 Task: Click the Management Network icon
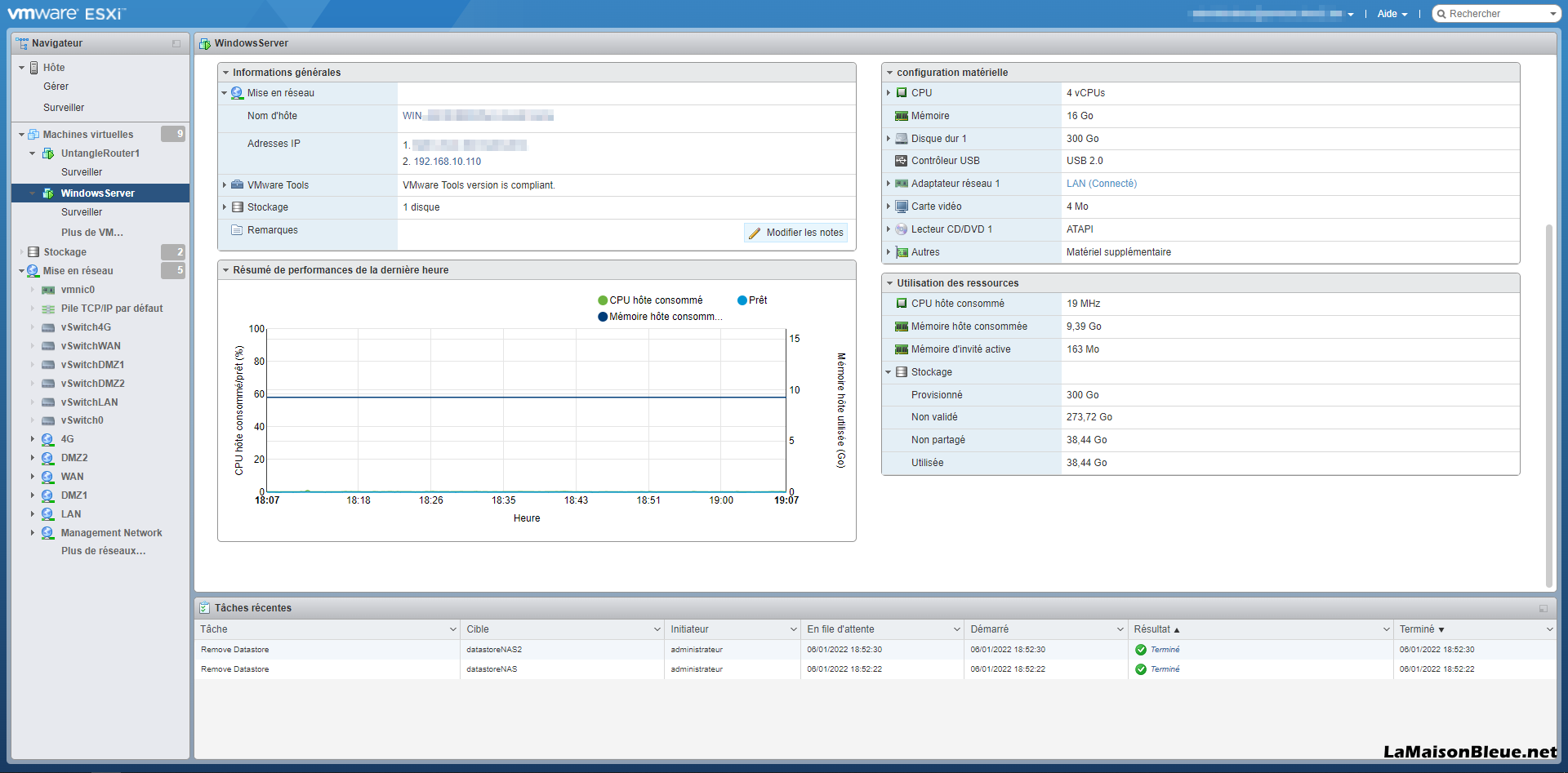click(x=47, y=533)
